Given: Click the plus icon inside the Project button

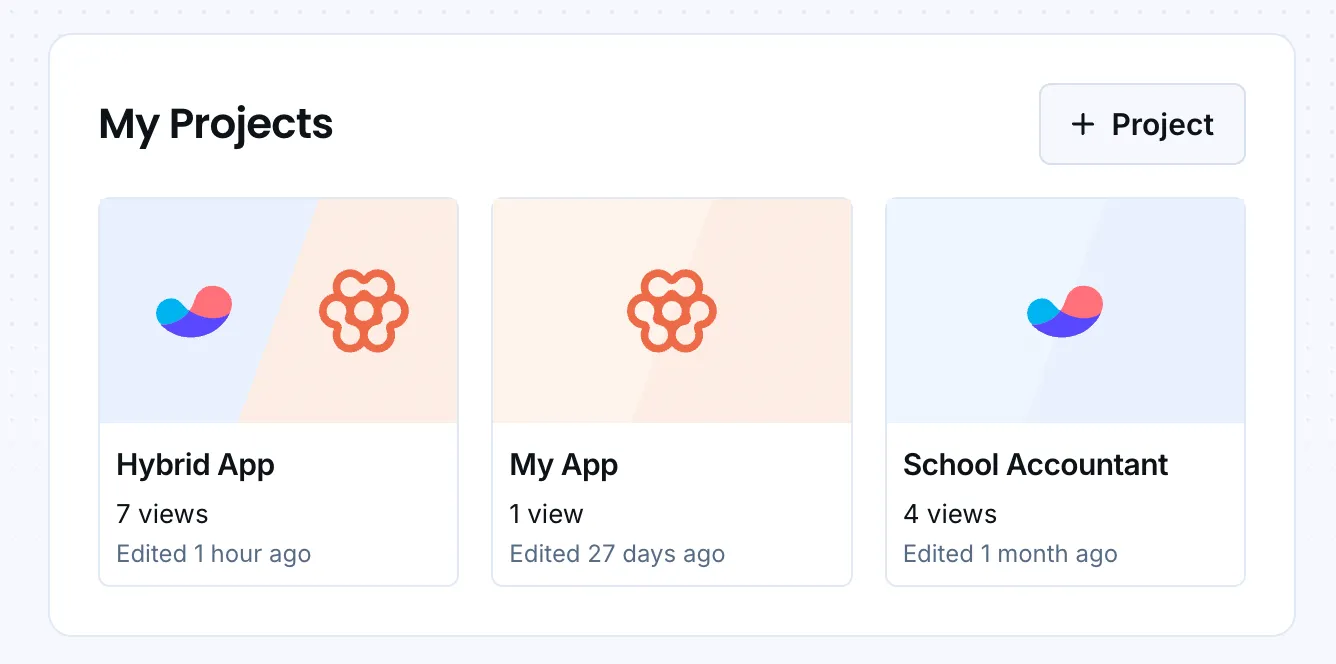Looking at the screenshot, I should click(1081, 124).
